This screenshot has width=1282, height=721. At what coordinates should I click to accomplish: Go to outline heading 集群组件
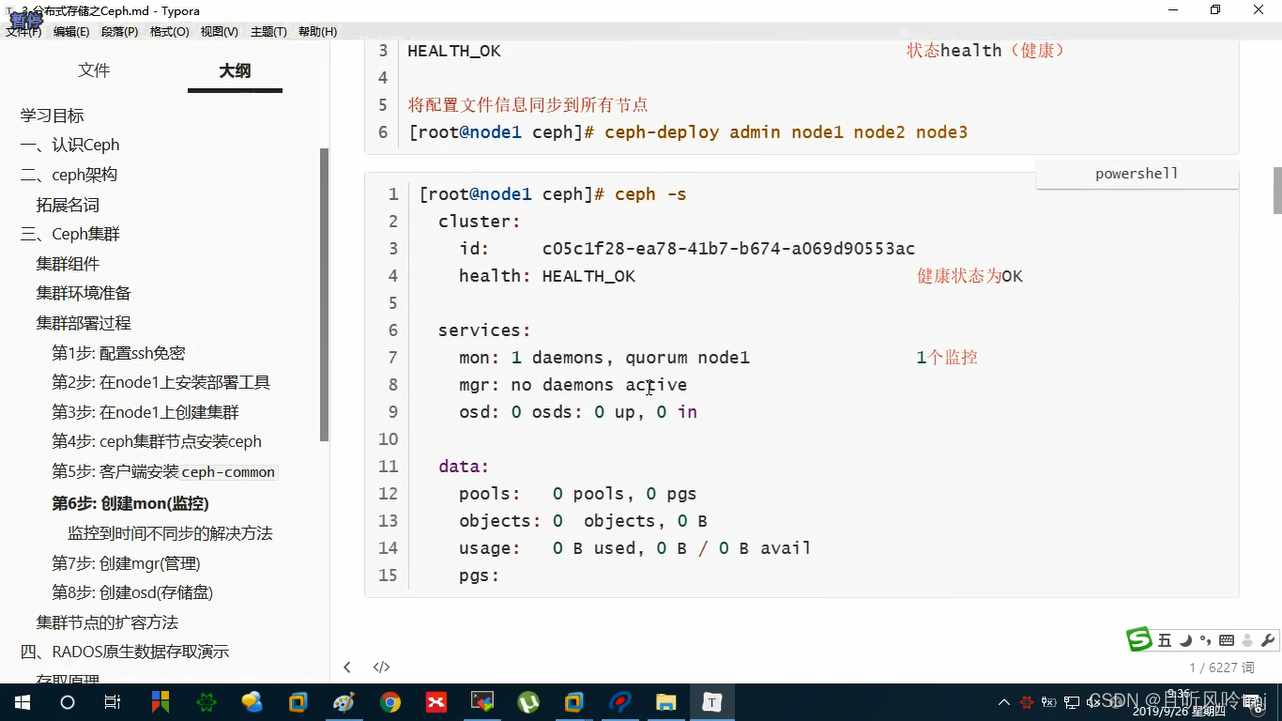point(68,264)
